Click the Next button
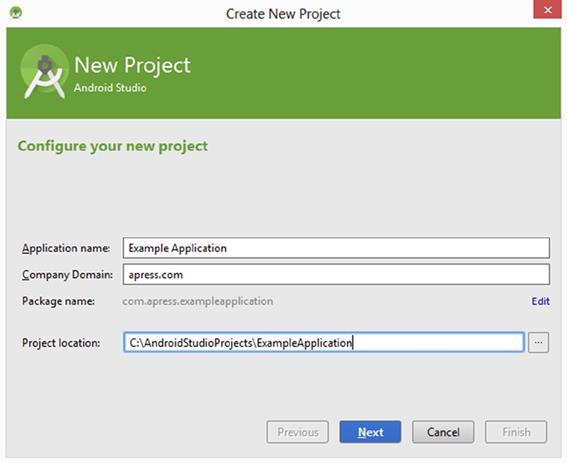The height and width of the screenshot is (463, 567). pyautogui.click(x=370, y=432)
